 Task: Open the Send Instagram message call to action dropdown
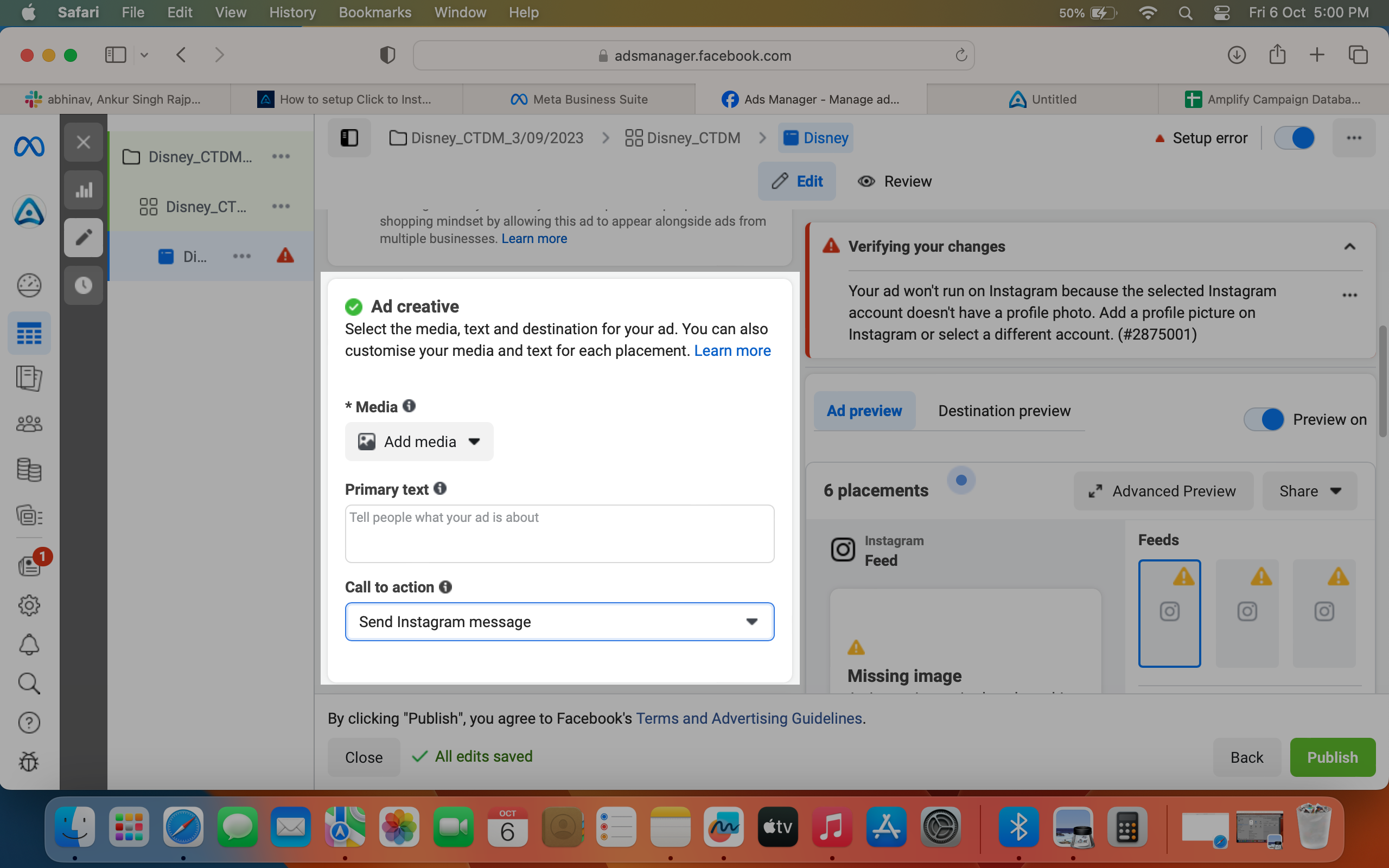[559, 622]
